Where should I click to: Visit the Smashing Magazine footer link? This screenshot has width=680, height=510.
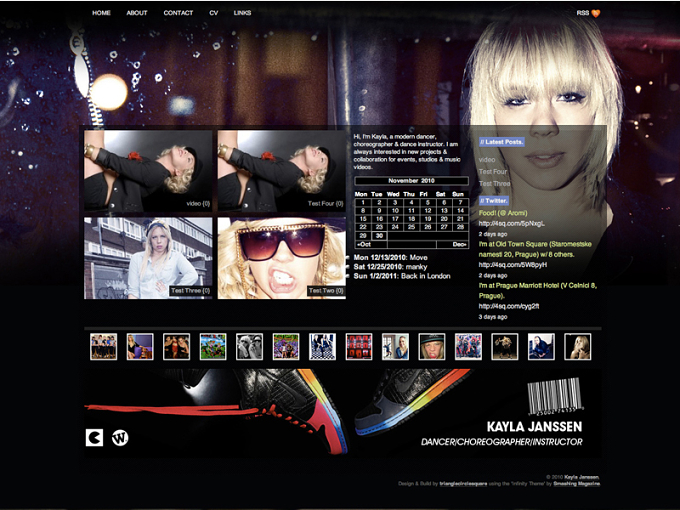(577, 484)
